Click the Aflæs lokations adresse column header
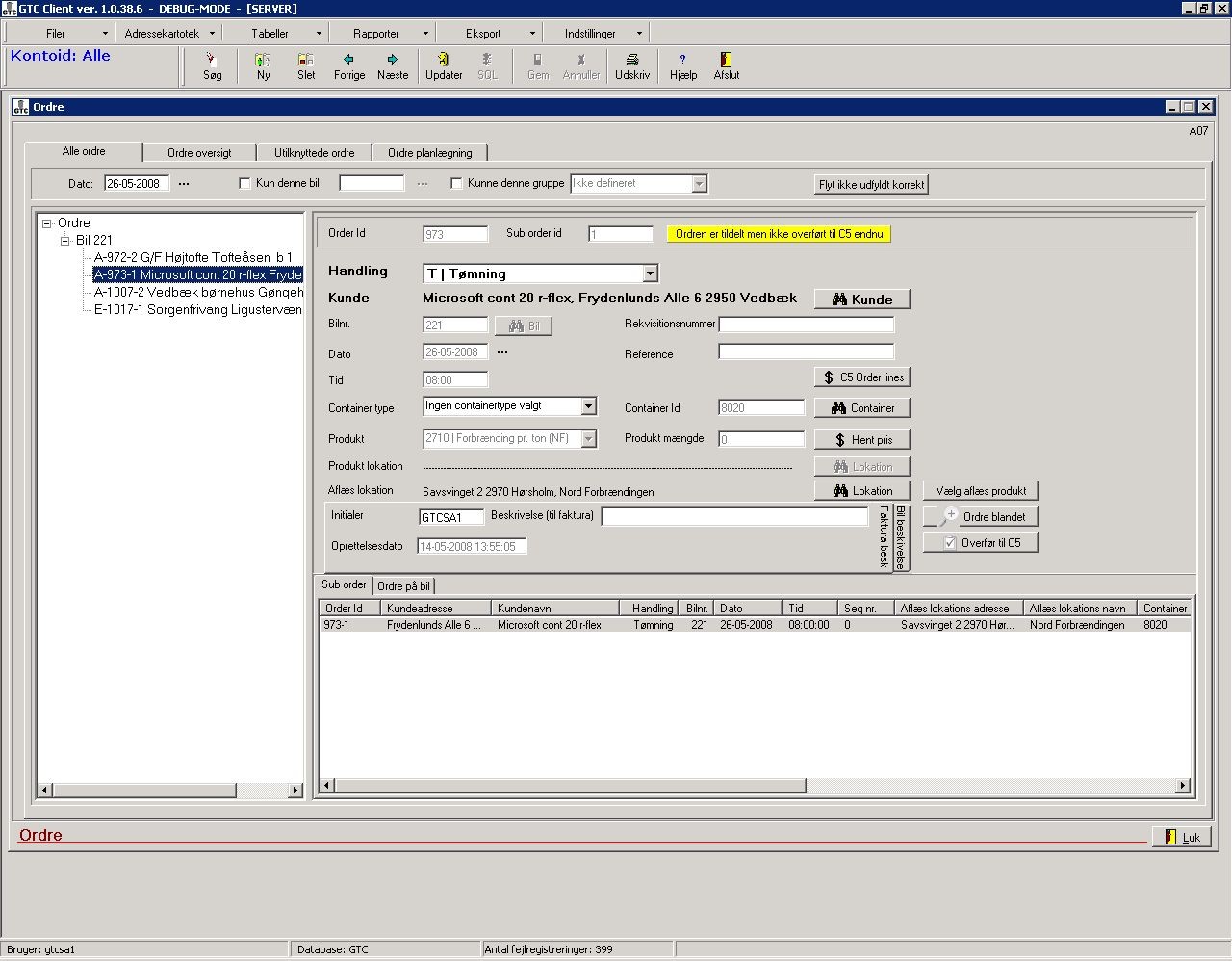 click(958, 609)
